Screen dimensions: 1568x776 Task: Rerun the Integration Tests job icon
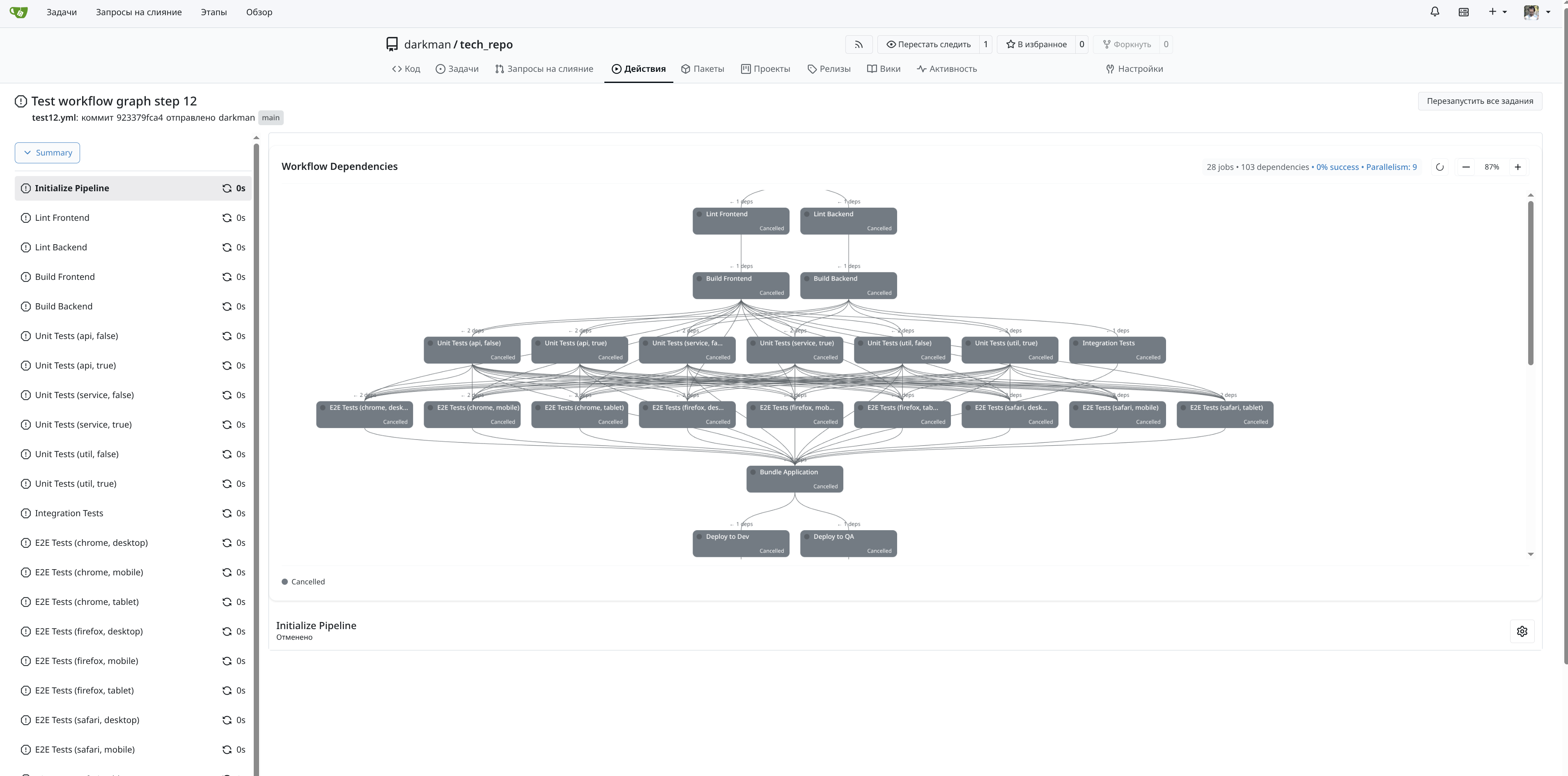[227, 513]
